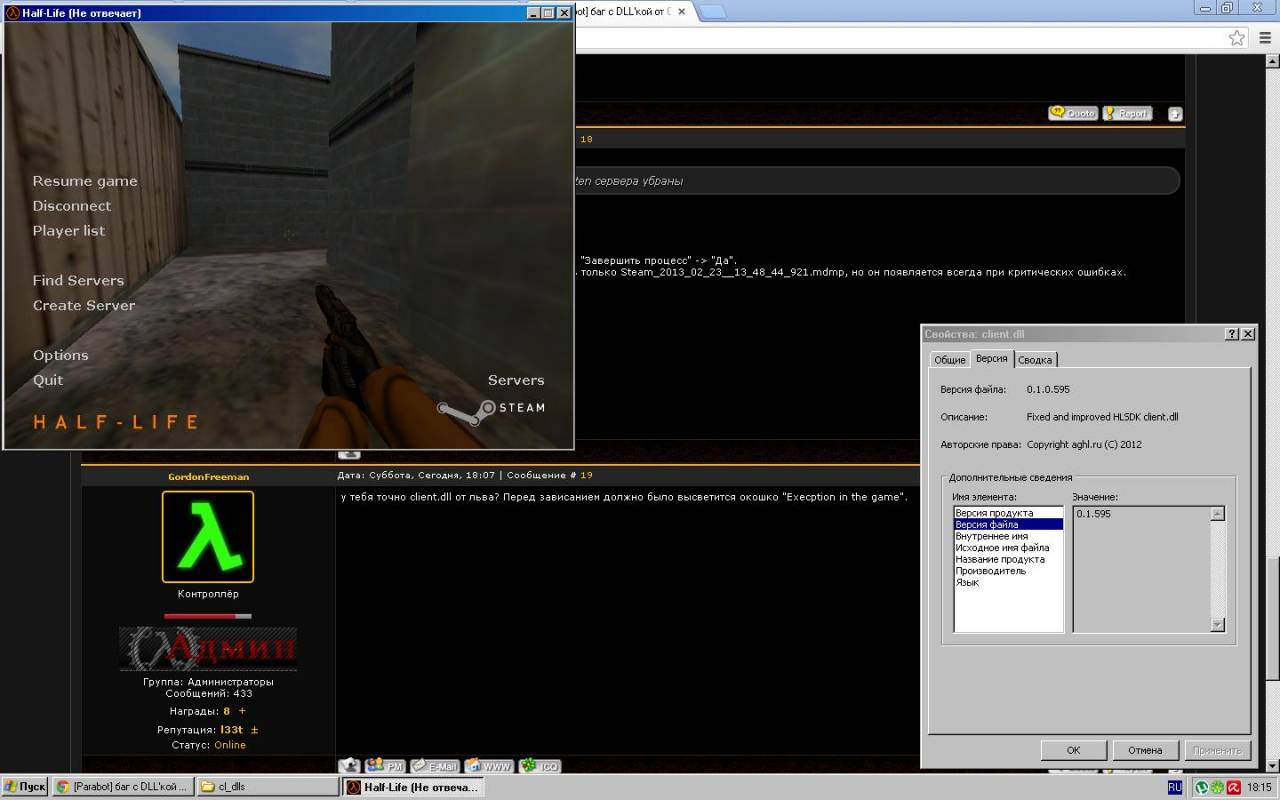Click the Админ rank banner image
Screen dimensions: 1280x800
tap(208, 648)
